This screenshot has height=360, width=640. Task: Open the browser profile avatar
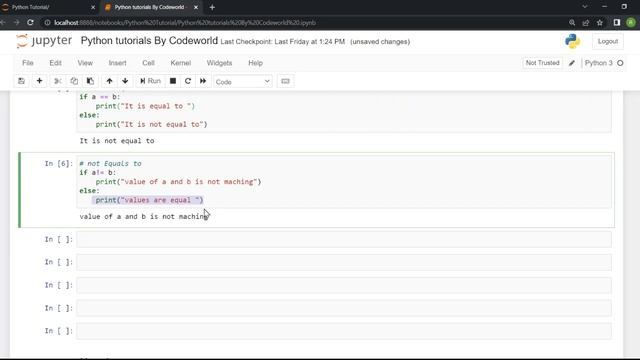(631, 23)
